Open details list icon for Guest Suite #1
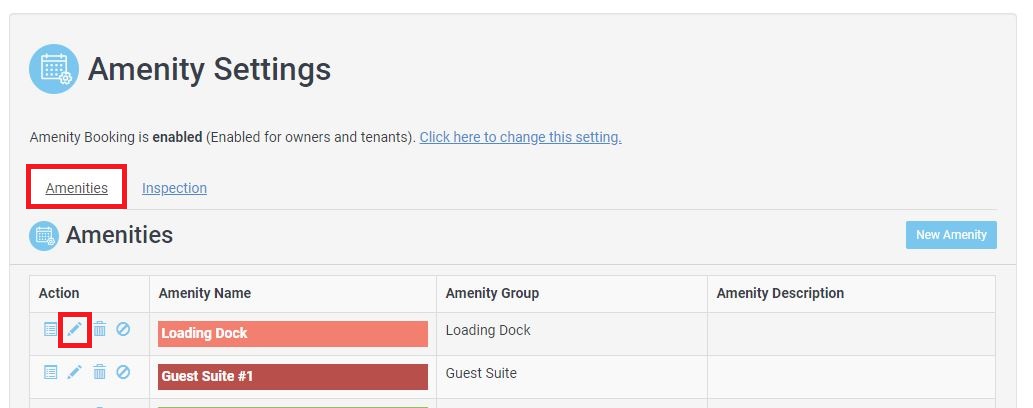The image size is (1033, 408). [x=50, y=372]
